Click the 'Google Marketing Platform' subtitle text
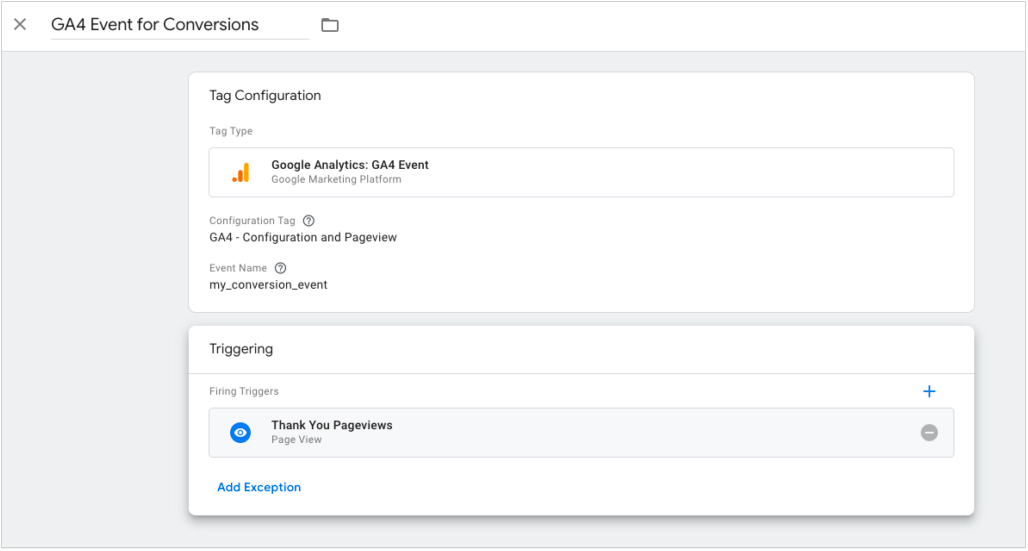This screenshot has width=1028, height=551. [x=336, y=179]
